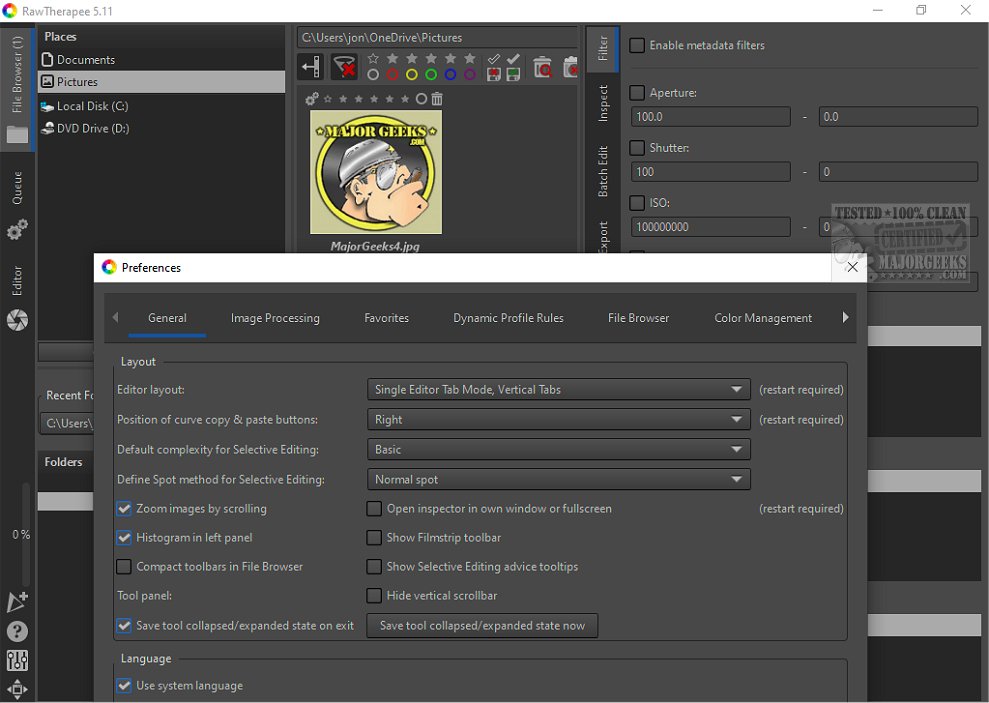Image resolution: width=989 pixels, height=703 pixels.
Task: Open Default complexity for Selective Editing dropdown
Action: [558, 450]
